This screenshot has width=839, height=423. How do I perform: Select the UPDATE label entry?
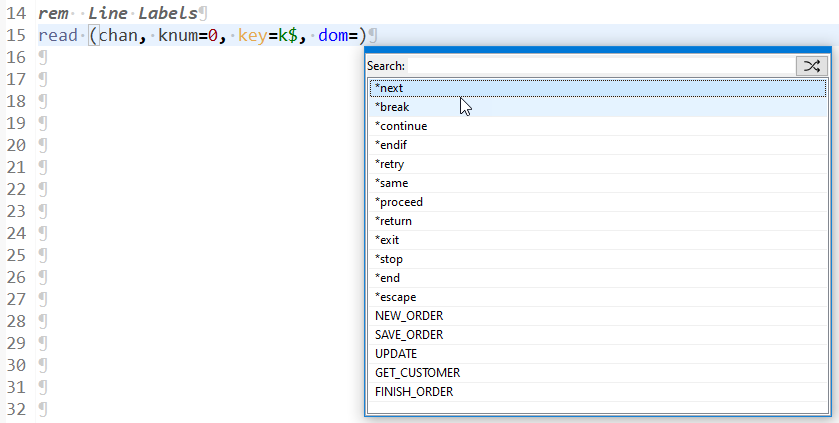396,354
